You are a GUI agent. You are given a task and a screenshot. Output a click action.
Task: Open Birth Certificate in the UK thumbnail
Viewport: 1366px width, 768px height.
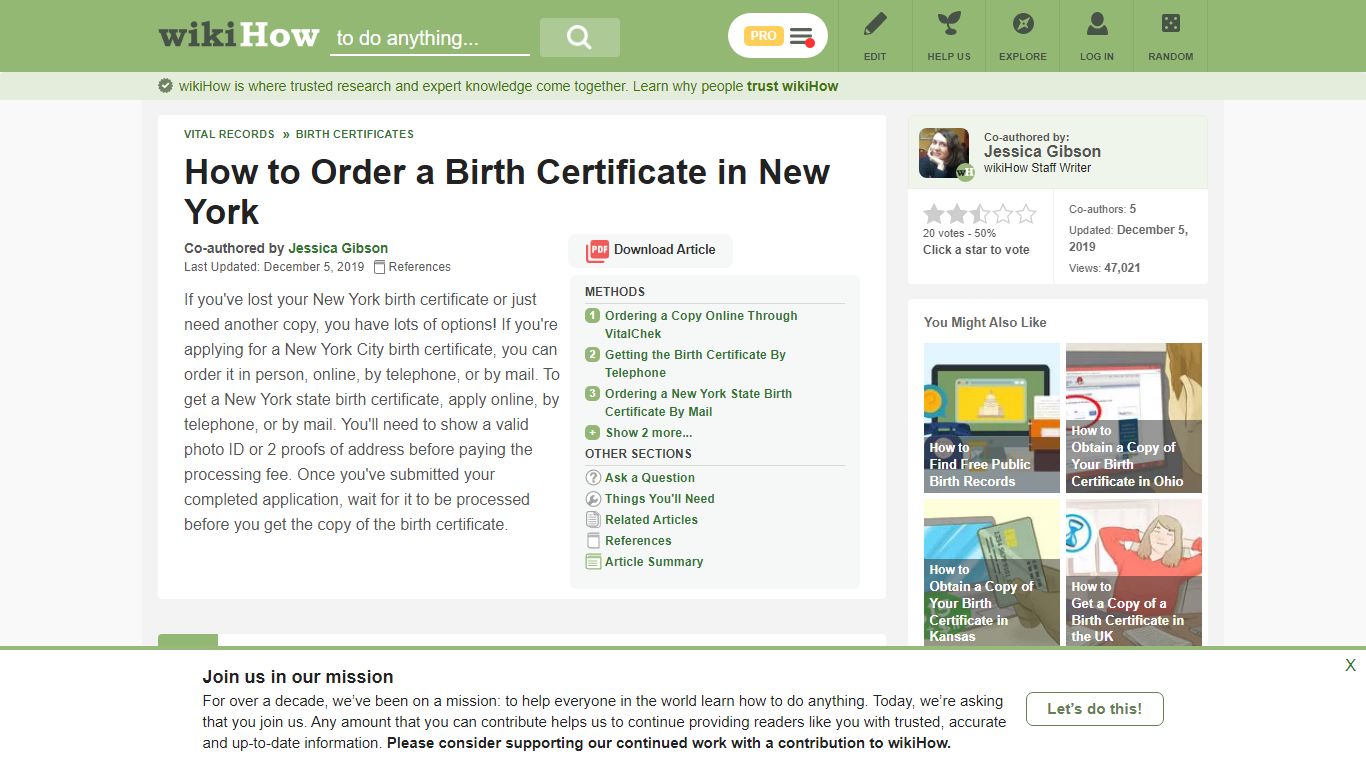pyautogui.click(x=1134, y=574)
